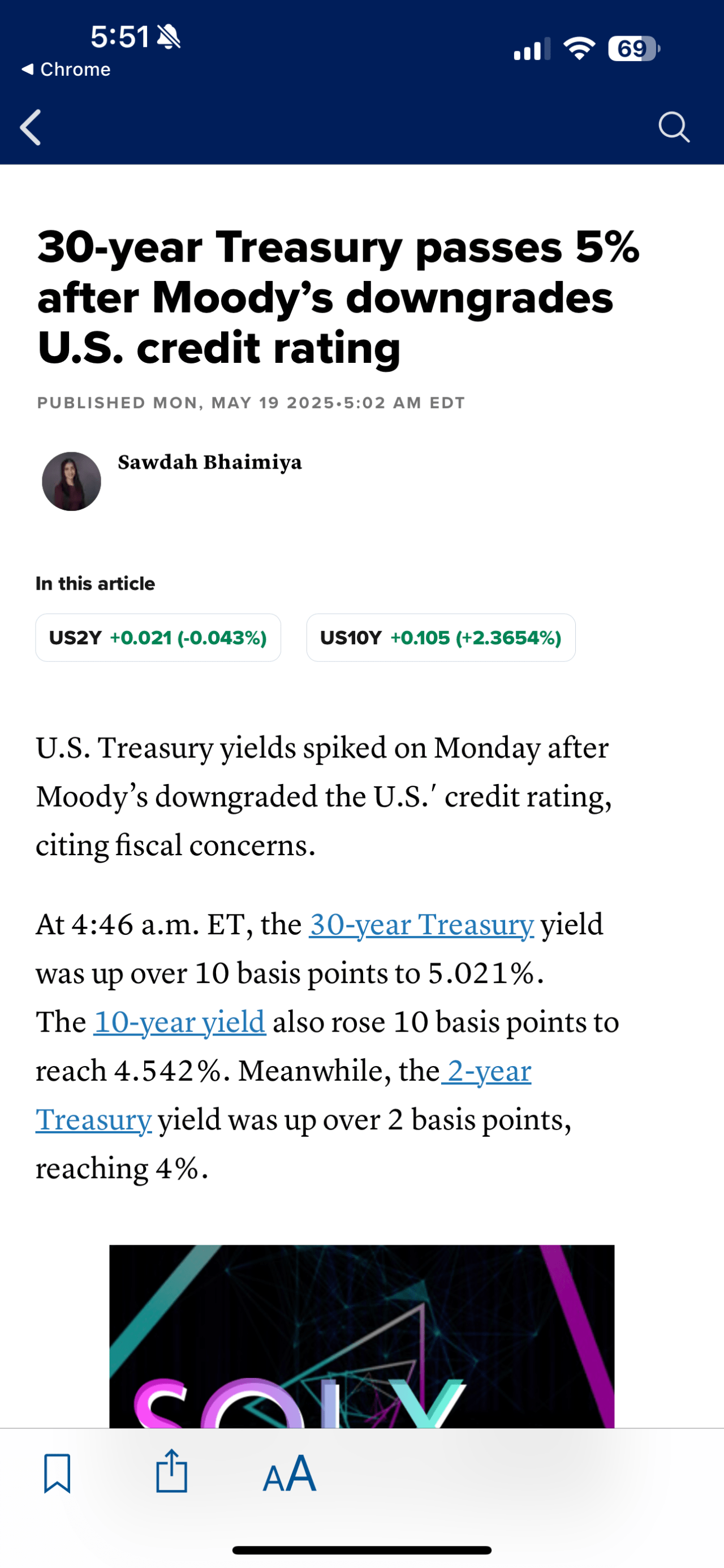
Task: Tap the SOLV advertisement banner
Action: click(x=361, y=1337)
